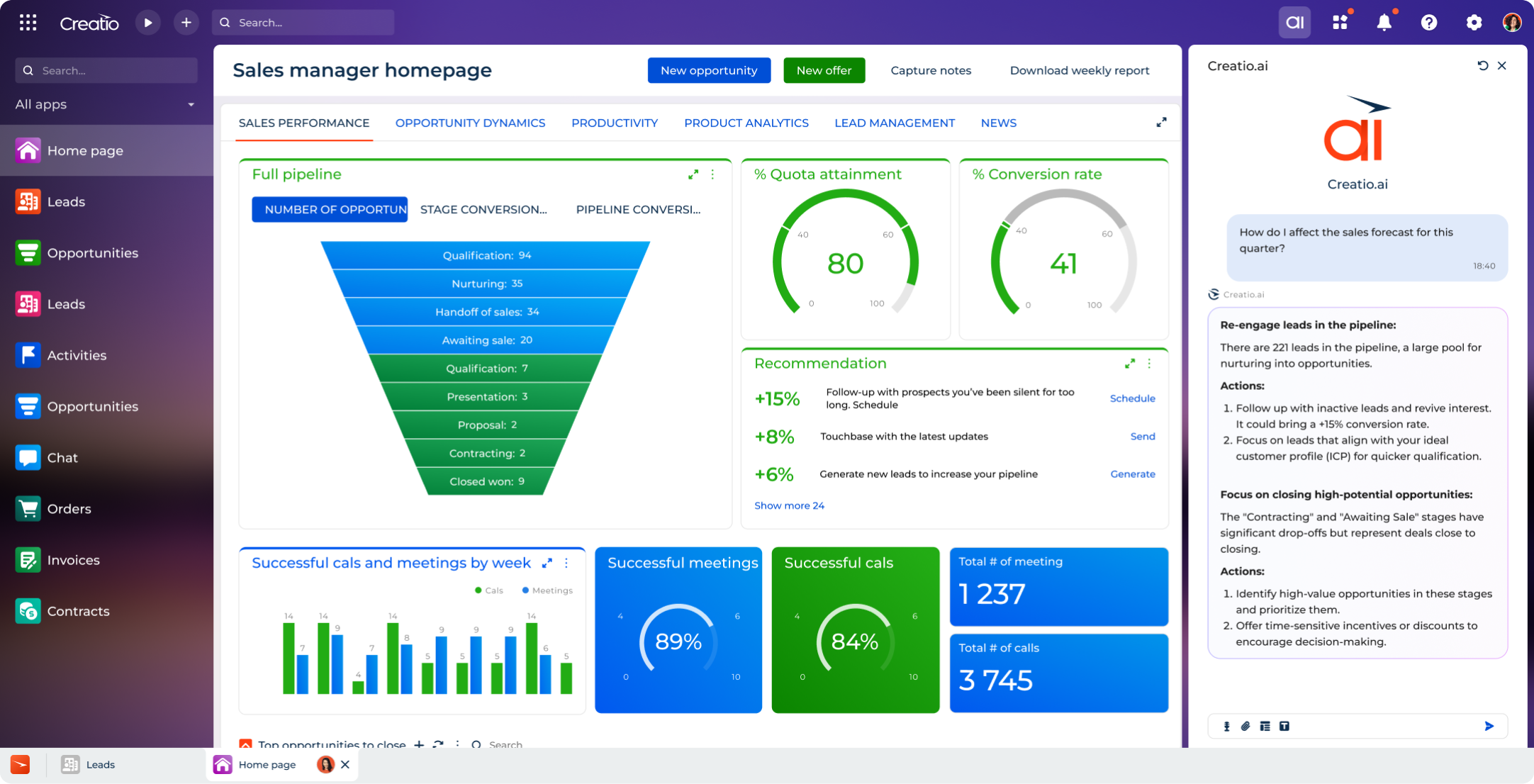Open the Contracts section in the sidebar
The width and height of the screenshot is (1534, 784).
78,611
